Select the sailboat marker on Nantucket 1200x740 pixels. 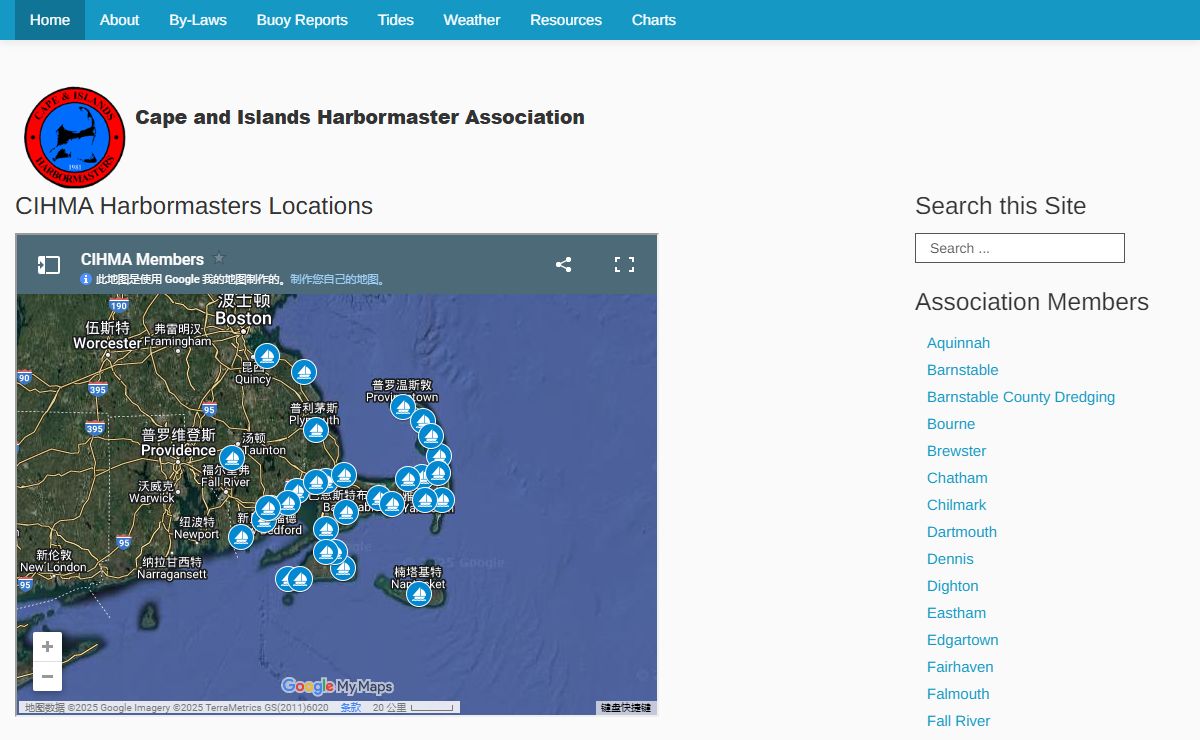pyautogui.click(x=419, y=594)
